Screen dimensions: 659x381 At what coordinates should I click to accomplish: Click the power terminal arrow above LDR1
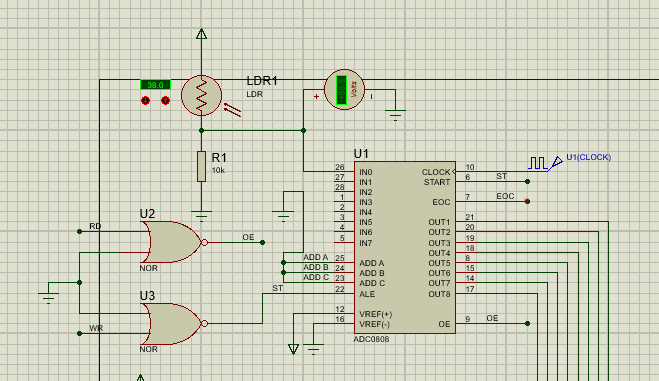click(x=201, y=34)
